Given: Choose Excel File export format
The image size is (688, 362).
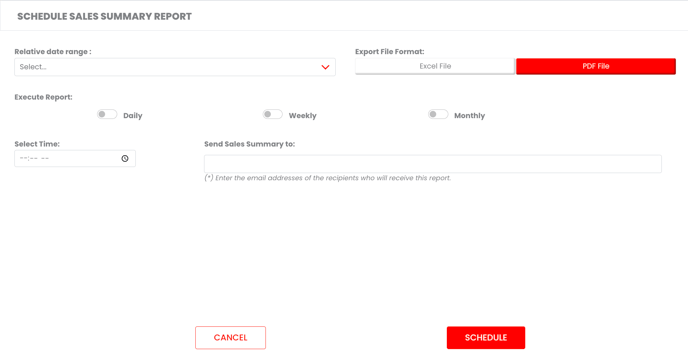Looking at the screenshot, I should coord(435,66).
